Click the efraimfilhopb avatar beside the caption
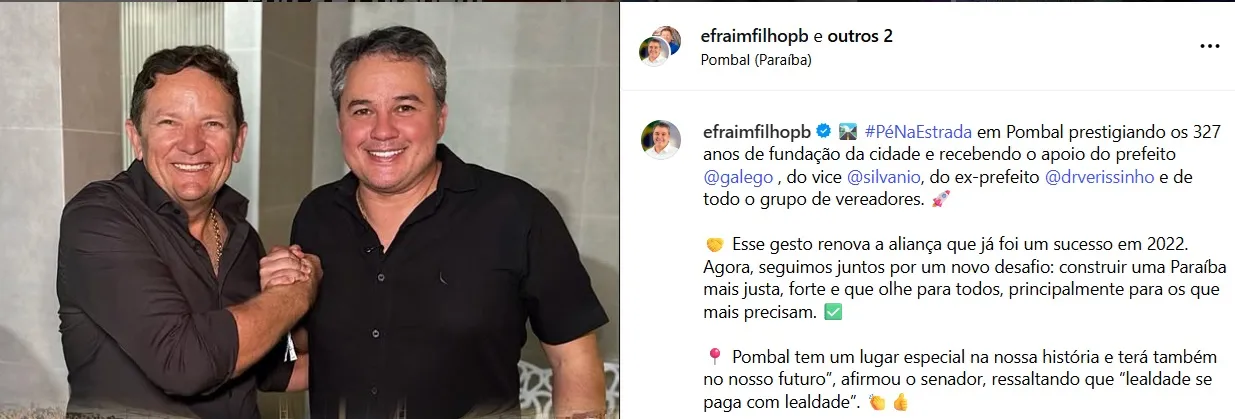 [x=661, y=140]
